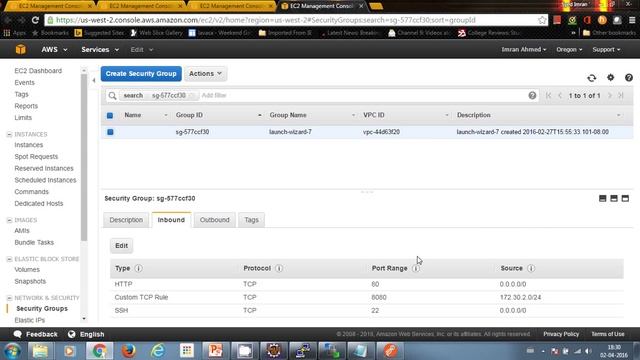Click the info icon next to Type
640x360 pixels.
pyautogui.click(x=138, y=268)
